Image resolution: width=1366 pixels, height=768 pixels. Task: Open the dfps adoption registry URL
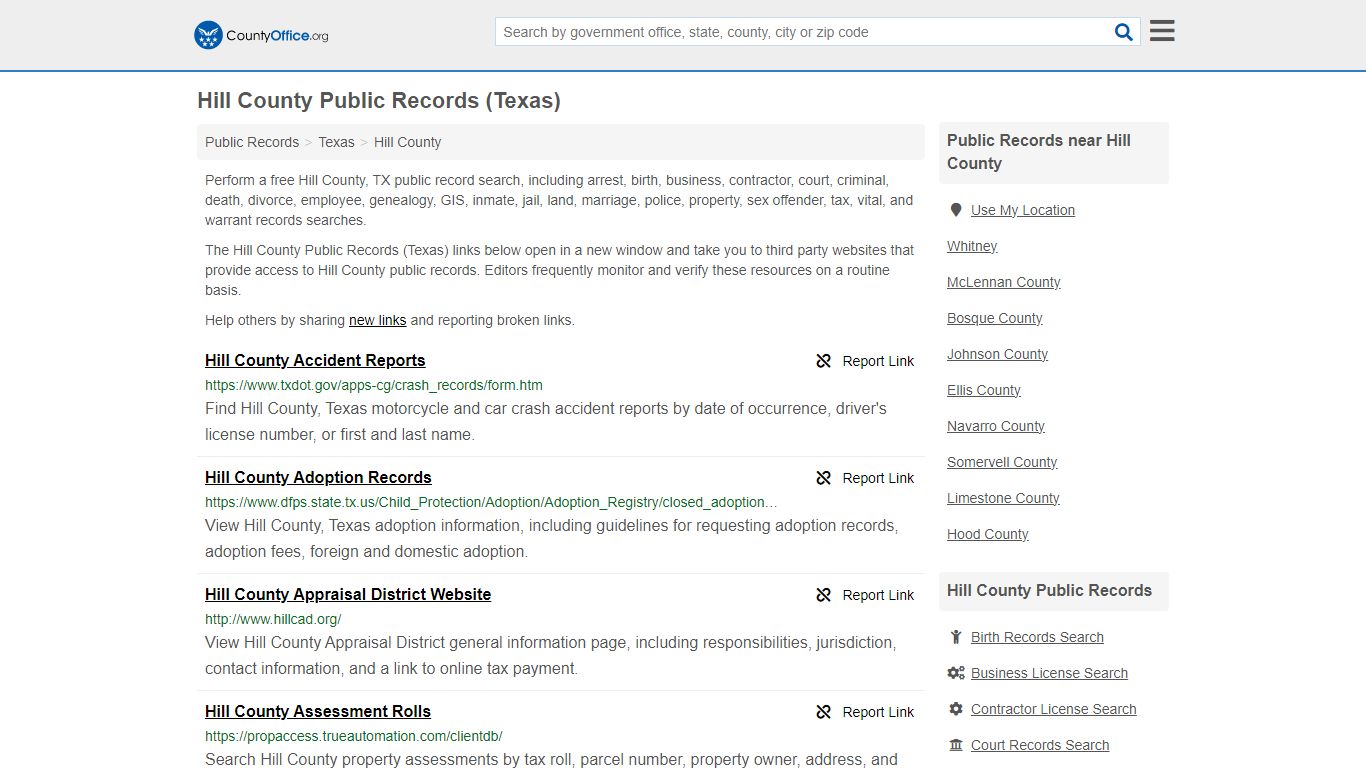click(x=491, y=502)
